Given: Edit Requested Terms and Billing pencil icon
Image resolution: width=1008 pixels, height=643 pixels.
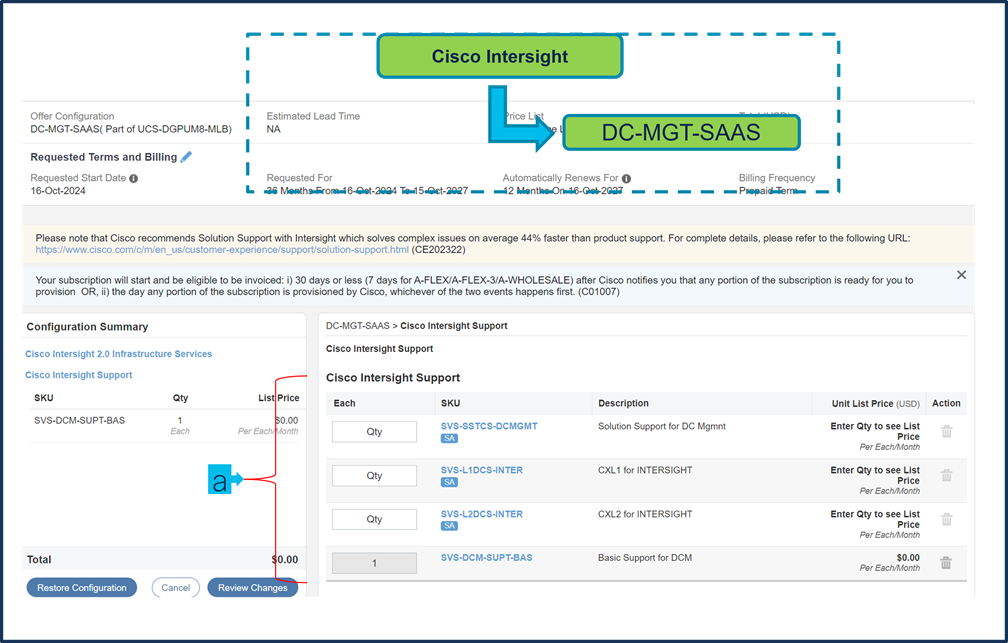Looking at the screenshot, I should [x=186, y=157].
